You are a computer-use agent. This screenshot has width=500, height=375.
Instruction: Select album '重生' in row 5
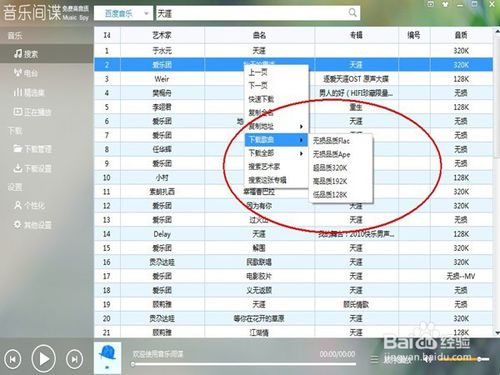356,107
